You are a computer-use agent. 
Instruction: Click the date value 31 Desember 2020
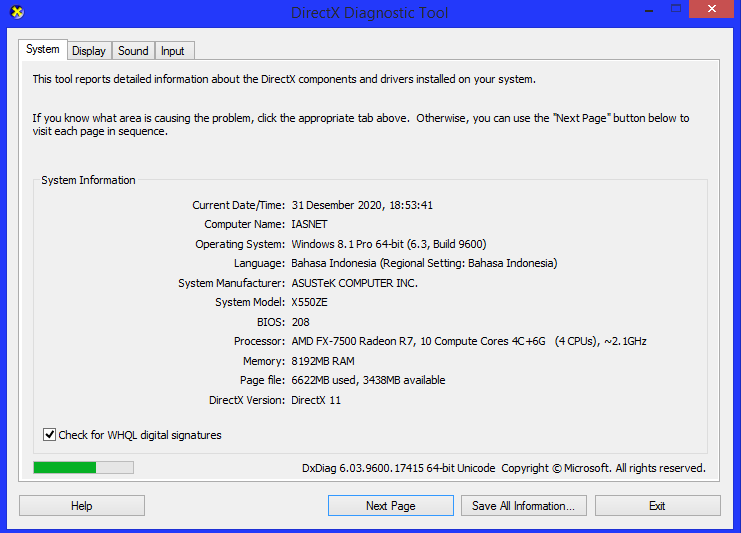[336, 205]
